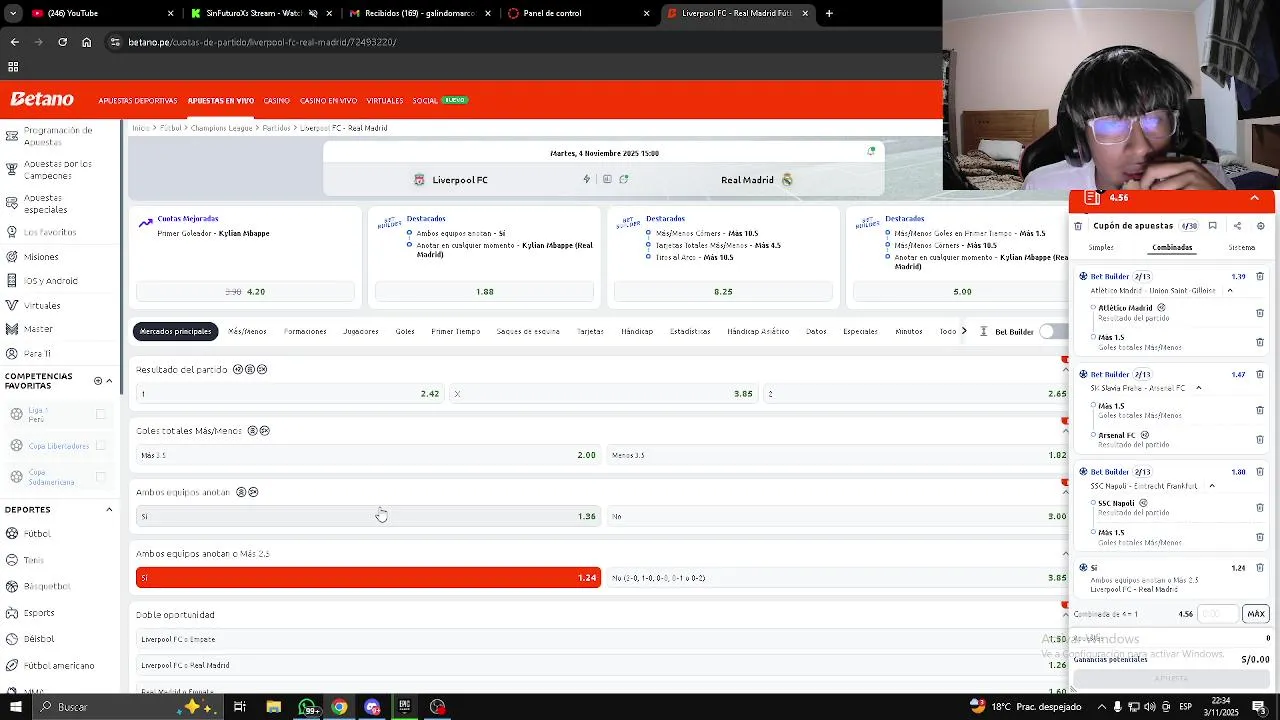Click the Windows Start button
Screen dimensions: 1280x720
15,707
